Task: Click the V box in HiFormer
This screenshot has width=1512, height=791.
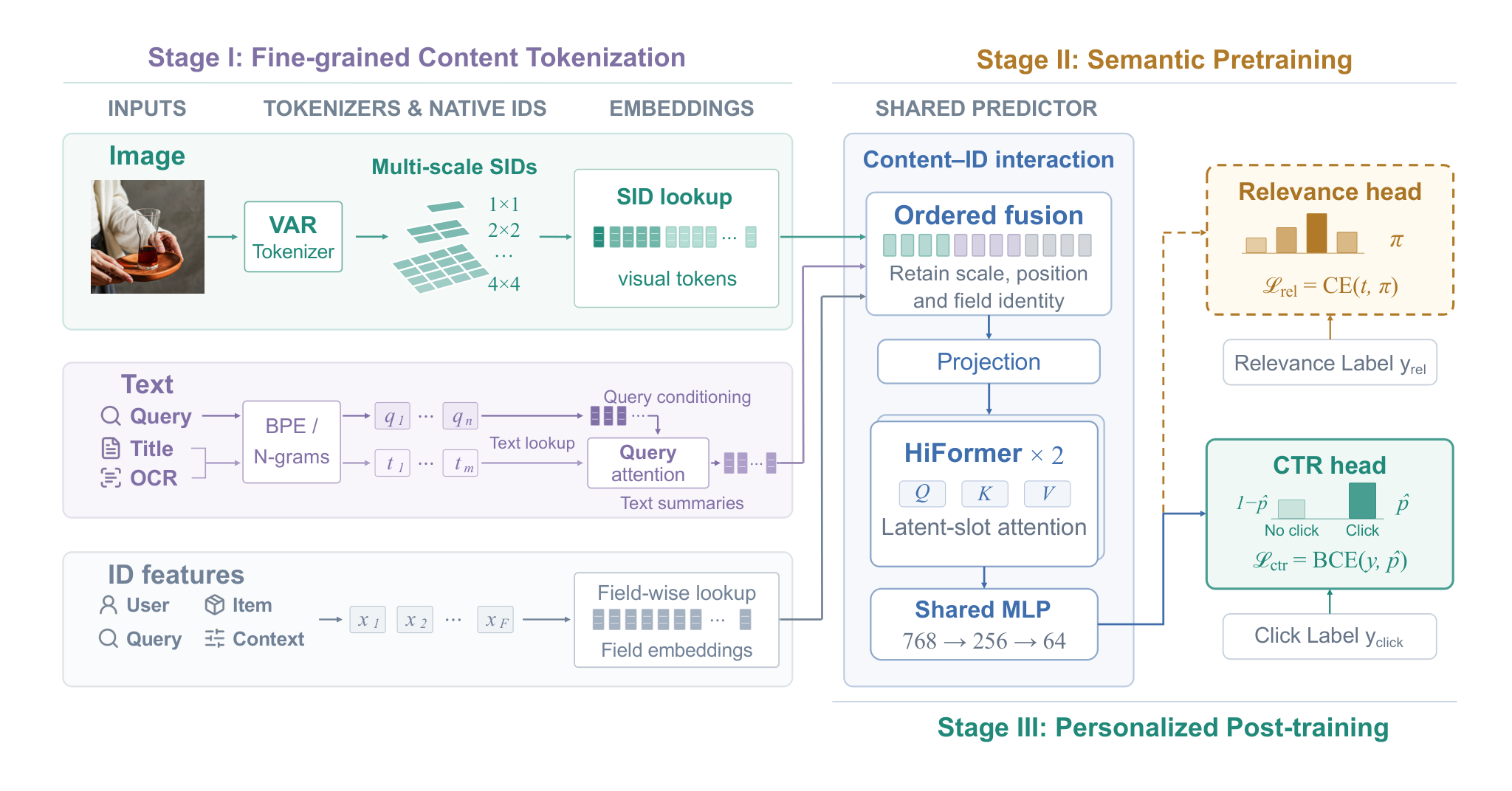Action: 1048,494
